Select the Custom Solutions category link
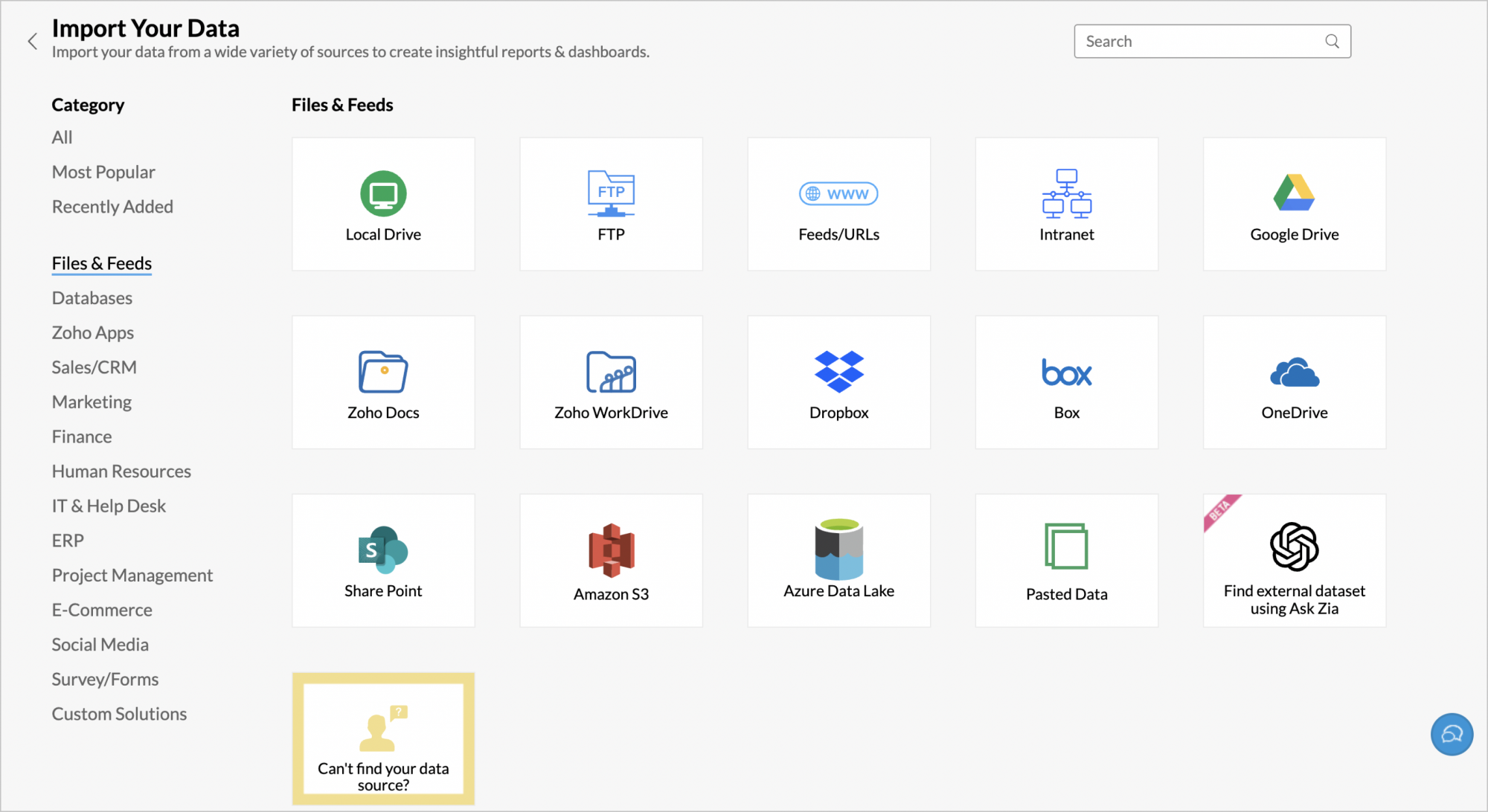Image resolution: width=1488 pixels, height=812 pixels. click(x=119, y=714)
